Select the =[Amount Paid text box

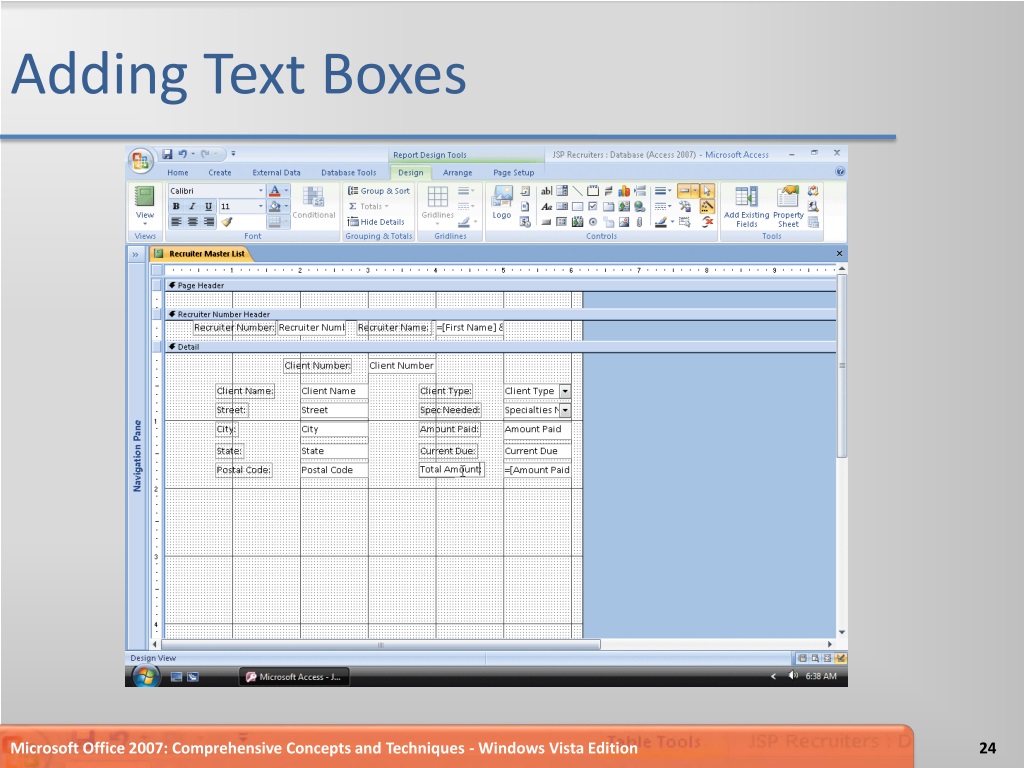point(537,470)
